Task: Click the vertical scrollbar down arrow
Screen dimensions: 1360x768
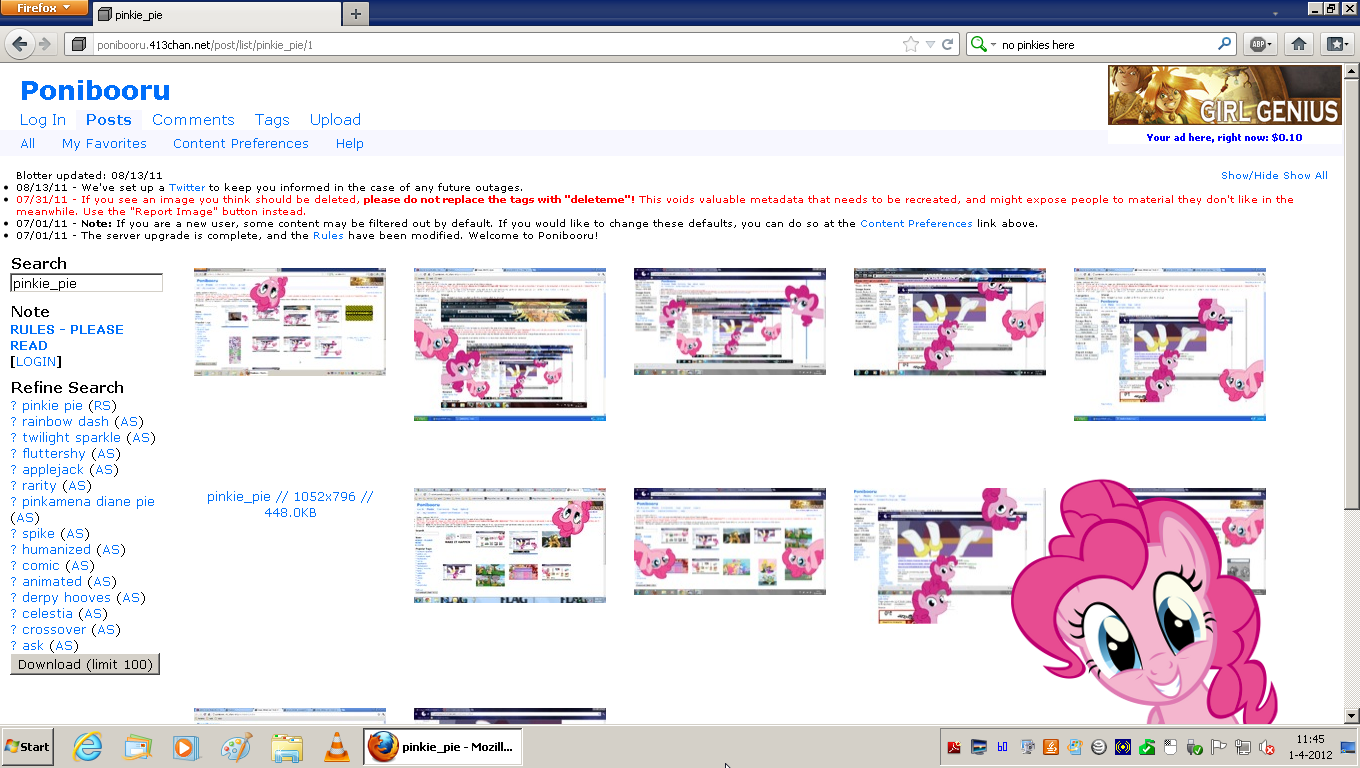Action: 1352,716
